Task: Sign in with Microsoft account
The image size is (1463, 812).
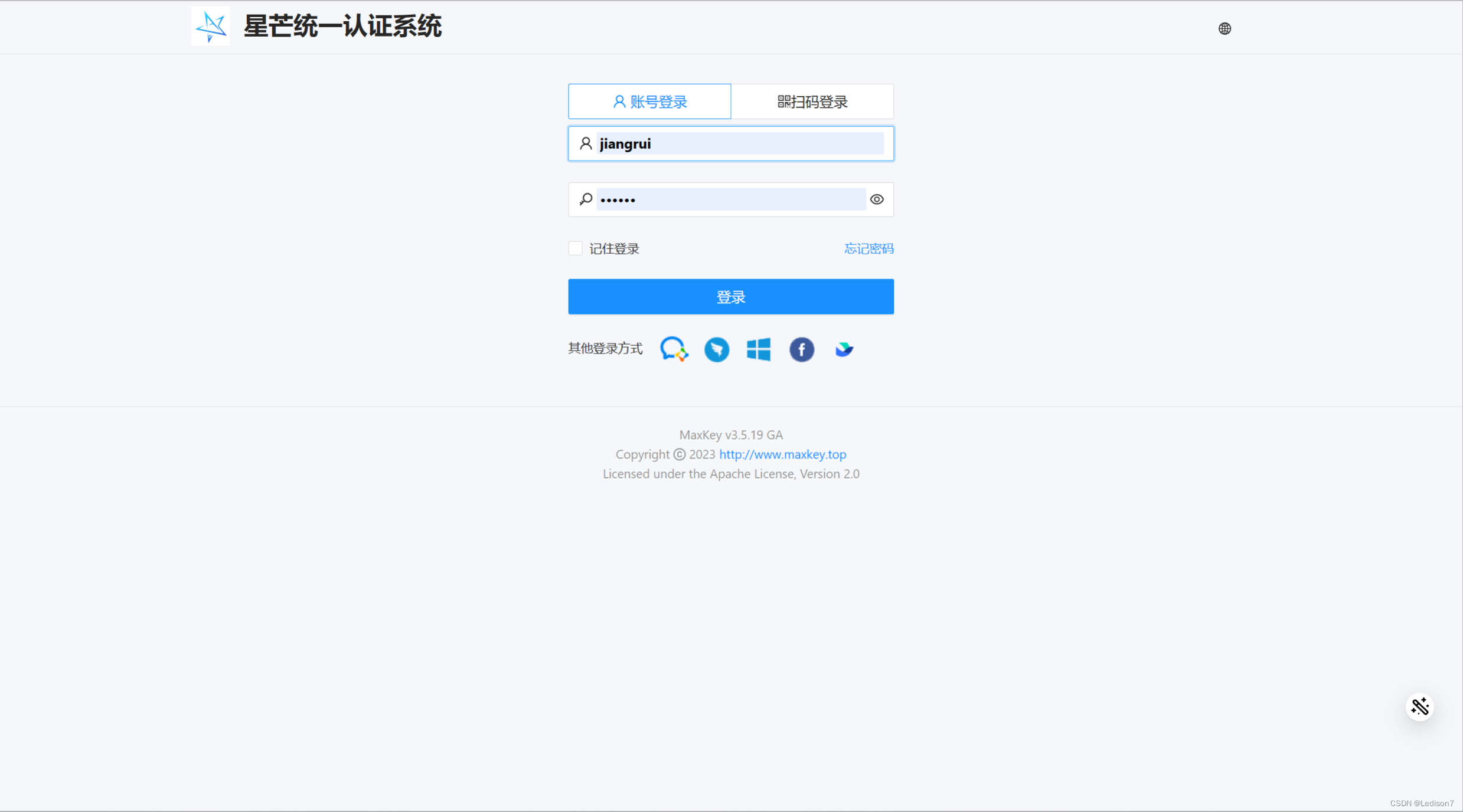Action: pos(758,349)
